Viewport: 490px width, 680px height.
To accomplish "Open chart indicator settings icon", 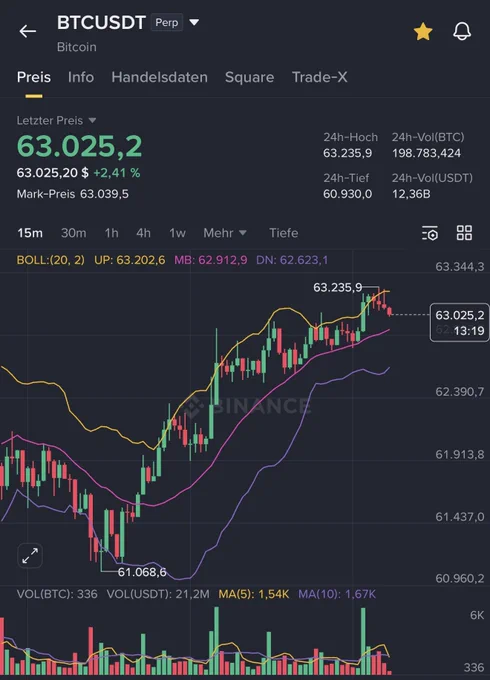I will [x=430, y=233].
